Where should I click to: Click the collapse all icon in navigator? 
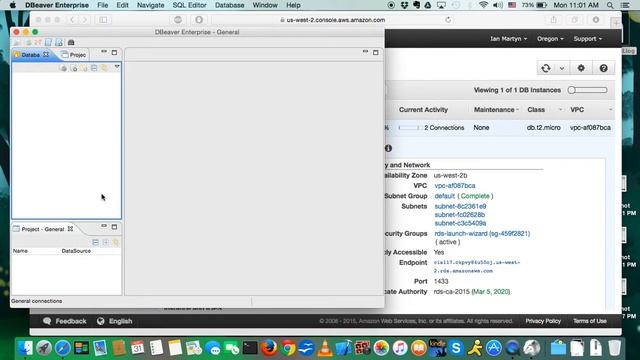[x=94, y=68]
